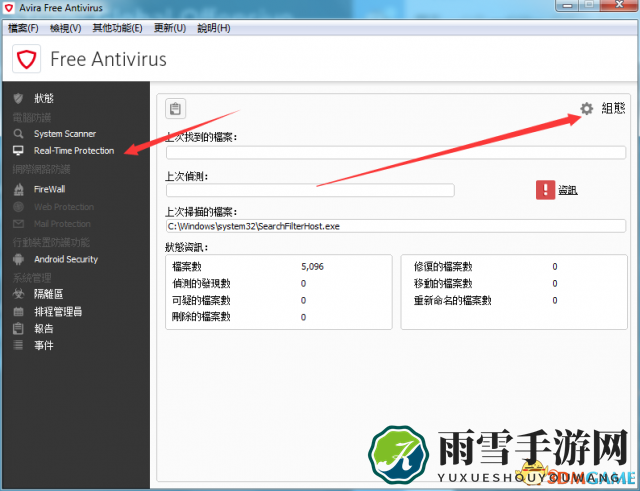Click the Mail Protection envelope icon
The image size is (640, 491).
(18, 224)
